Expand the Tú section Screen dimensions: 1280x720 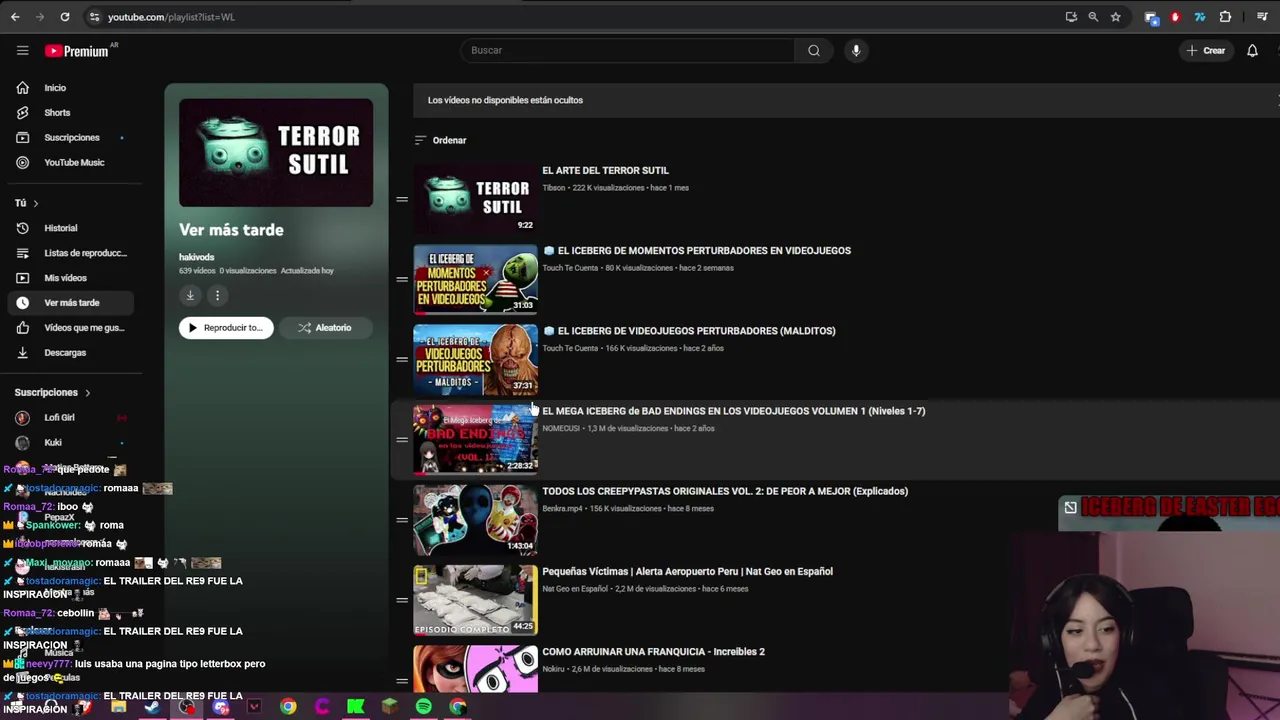[x=27, y=203]
